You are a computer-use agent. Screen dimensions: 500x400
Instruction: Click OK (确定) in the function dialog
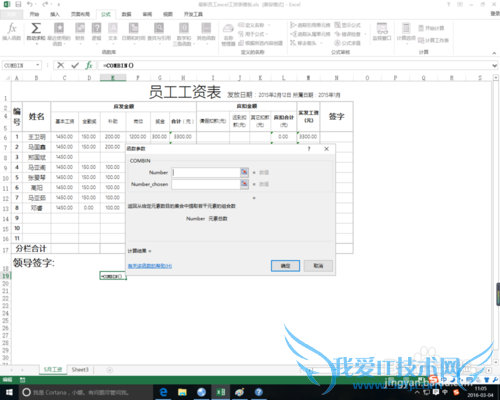(285, 266)
